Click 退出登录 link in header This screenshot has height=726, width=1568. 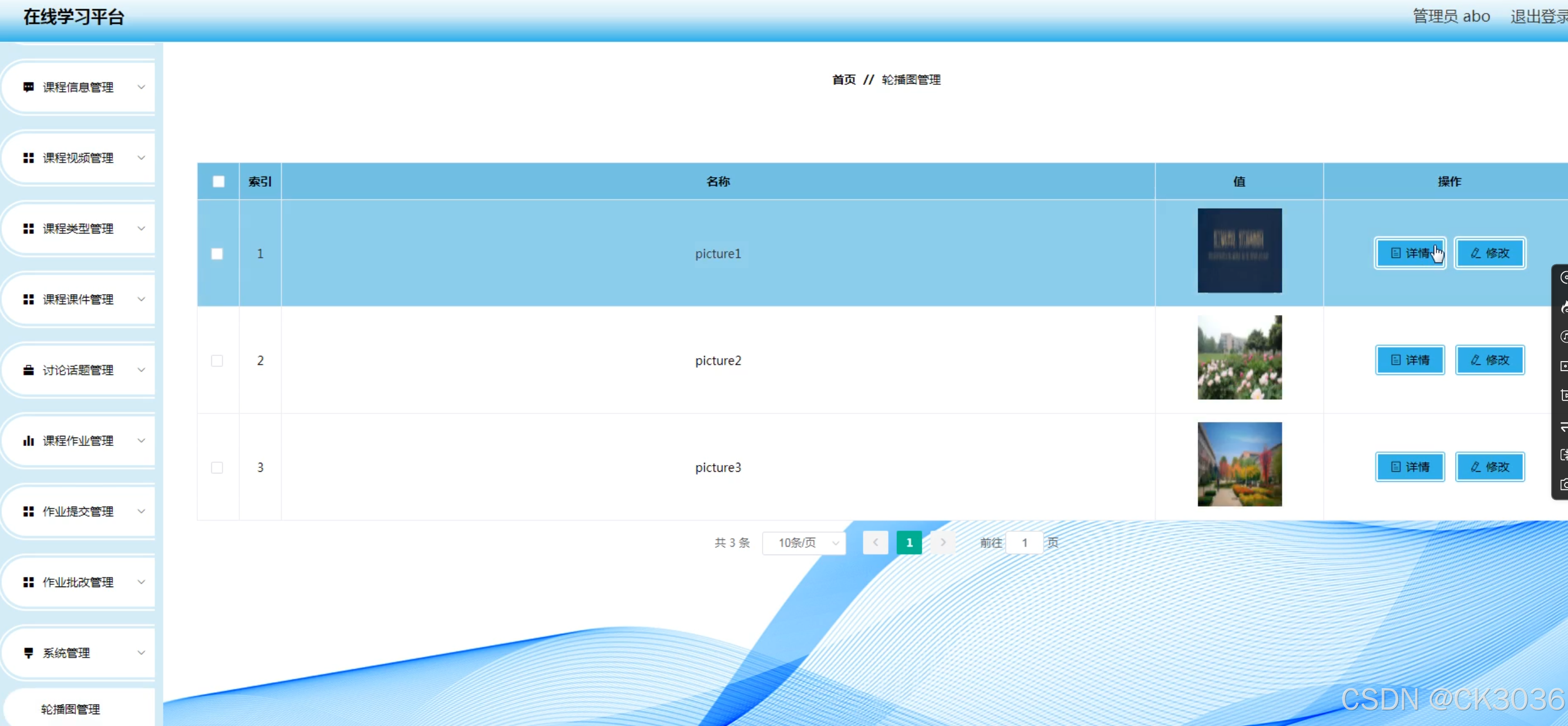click(x=1538, y=16)
